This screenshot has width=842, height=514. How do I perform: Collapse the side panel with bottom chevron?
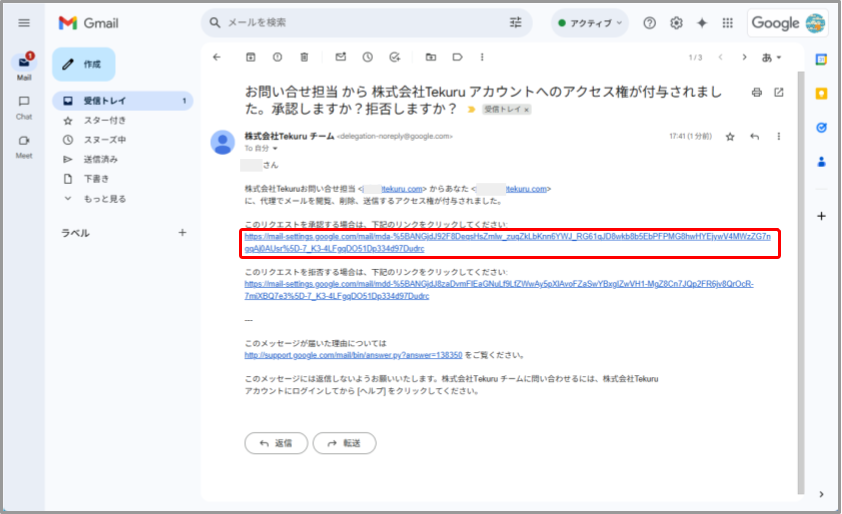tap(821, 494)
